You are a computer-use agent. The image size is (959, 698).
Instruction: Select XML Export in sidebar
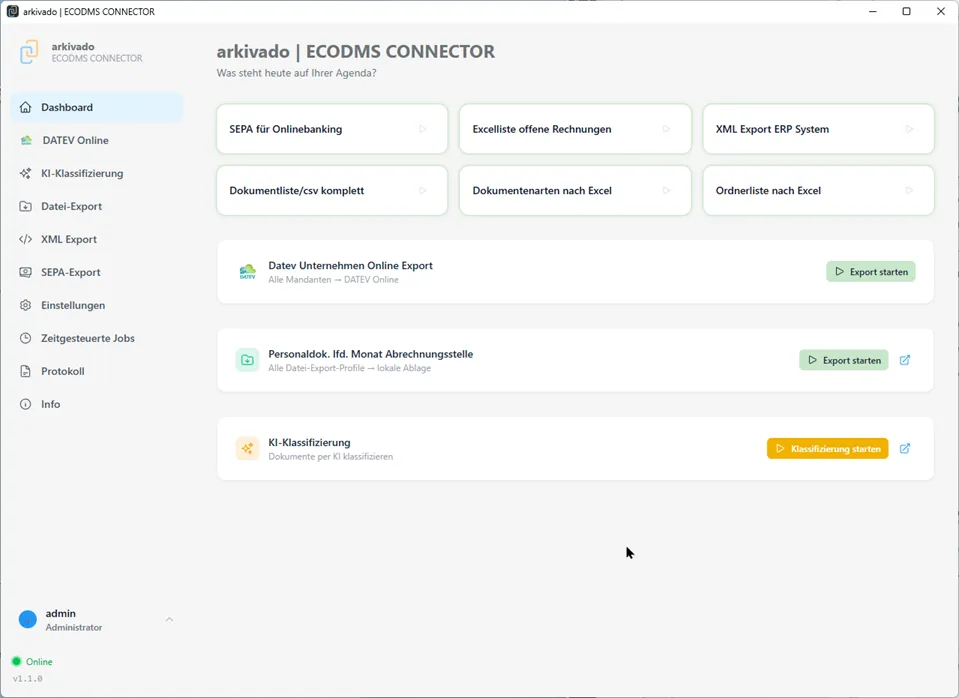97,239
